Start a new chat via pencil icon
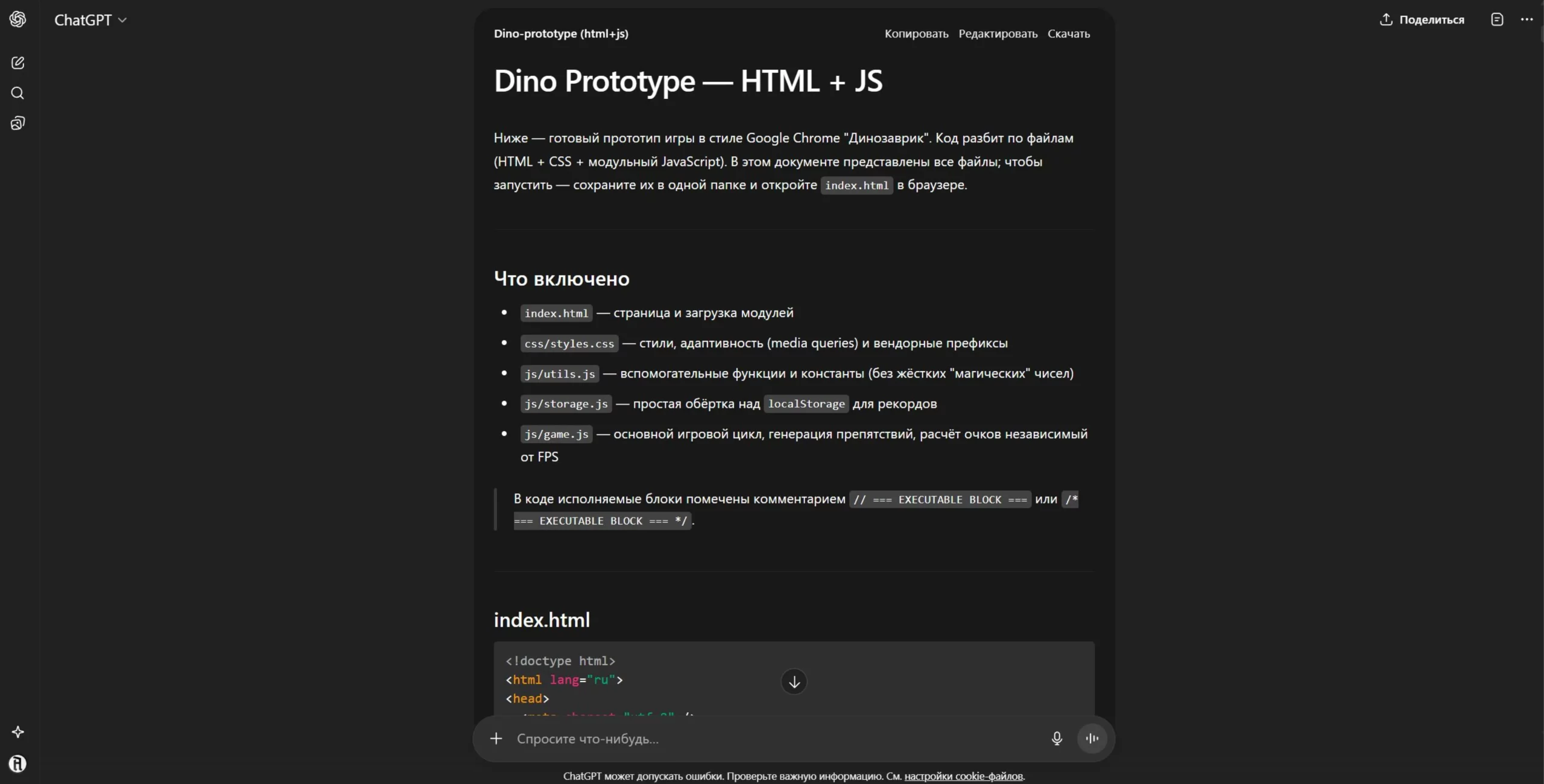The image size is (1544, 784). (17, 63)
